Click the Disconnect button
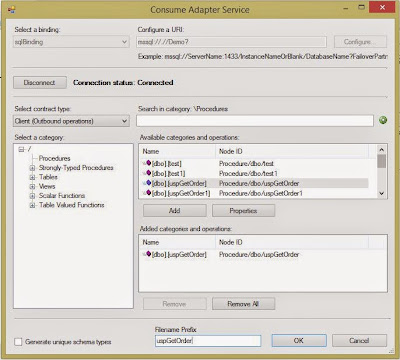This screenshot has width=400, height=360. (x=40, y=83)
